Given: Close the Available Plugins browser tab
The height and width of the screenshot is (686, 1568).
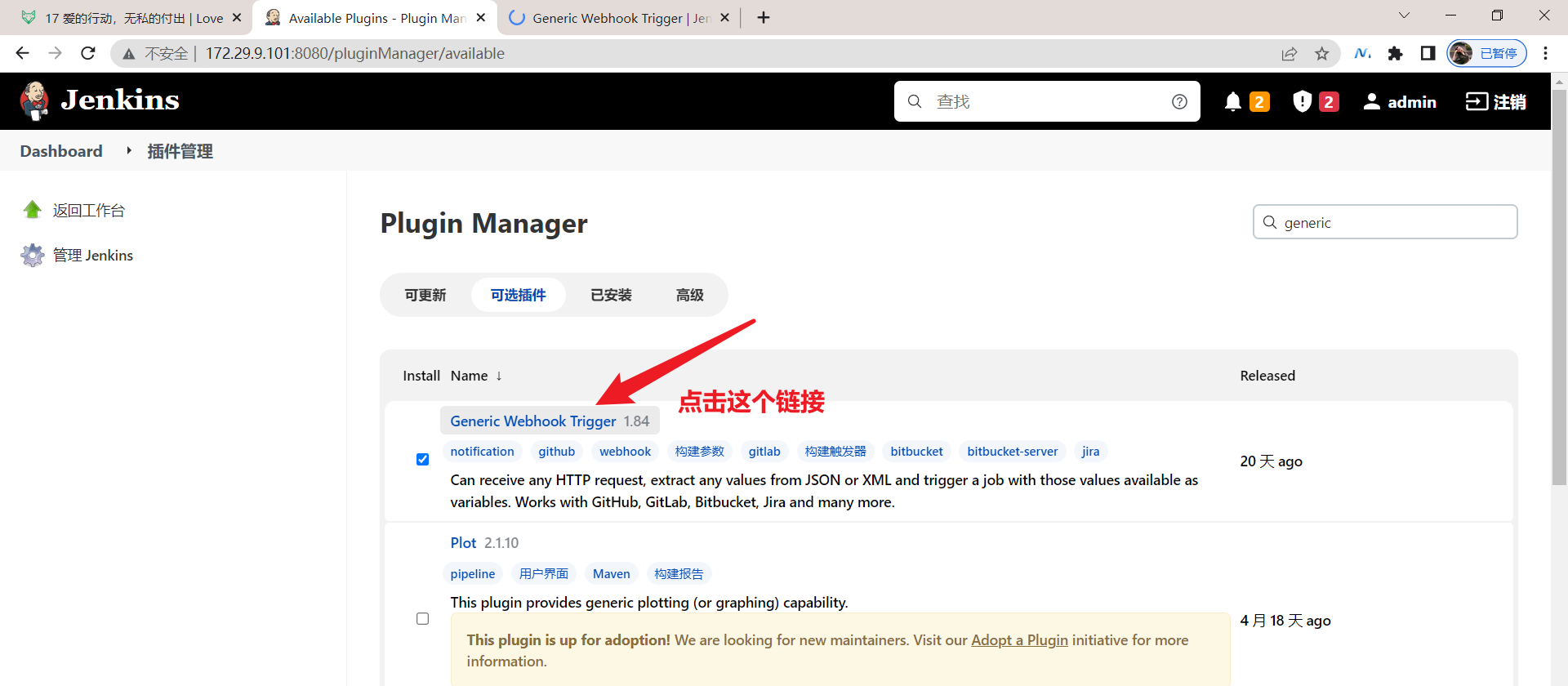Looking at the screenshot, I should click(481, 17).
